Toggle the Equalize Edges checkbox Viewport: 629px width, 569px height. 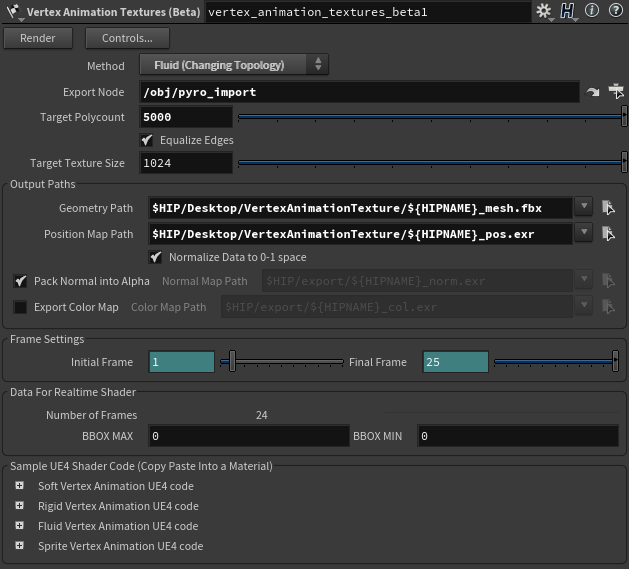pos(147,140)
